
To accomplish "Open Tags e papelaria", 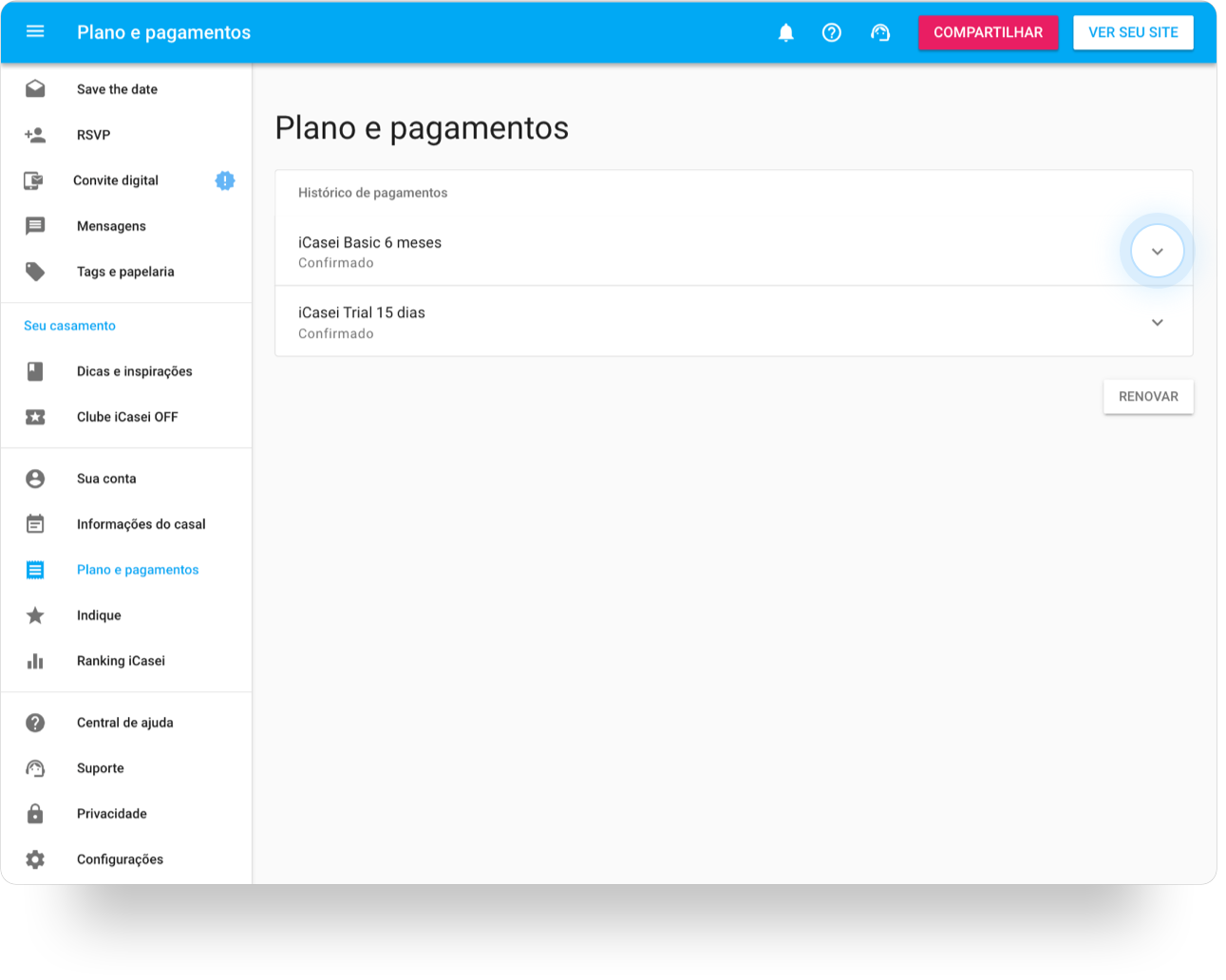I will click(x=126, y=272).
